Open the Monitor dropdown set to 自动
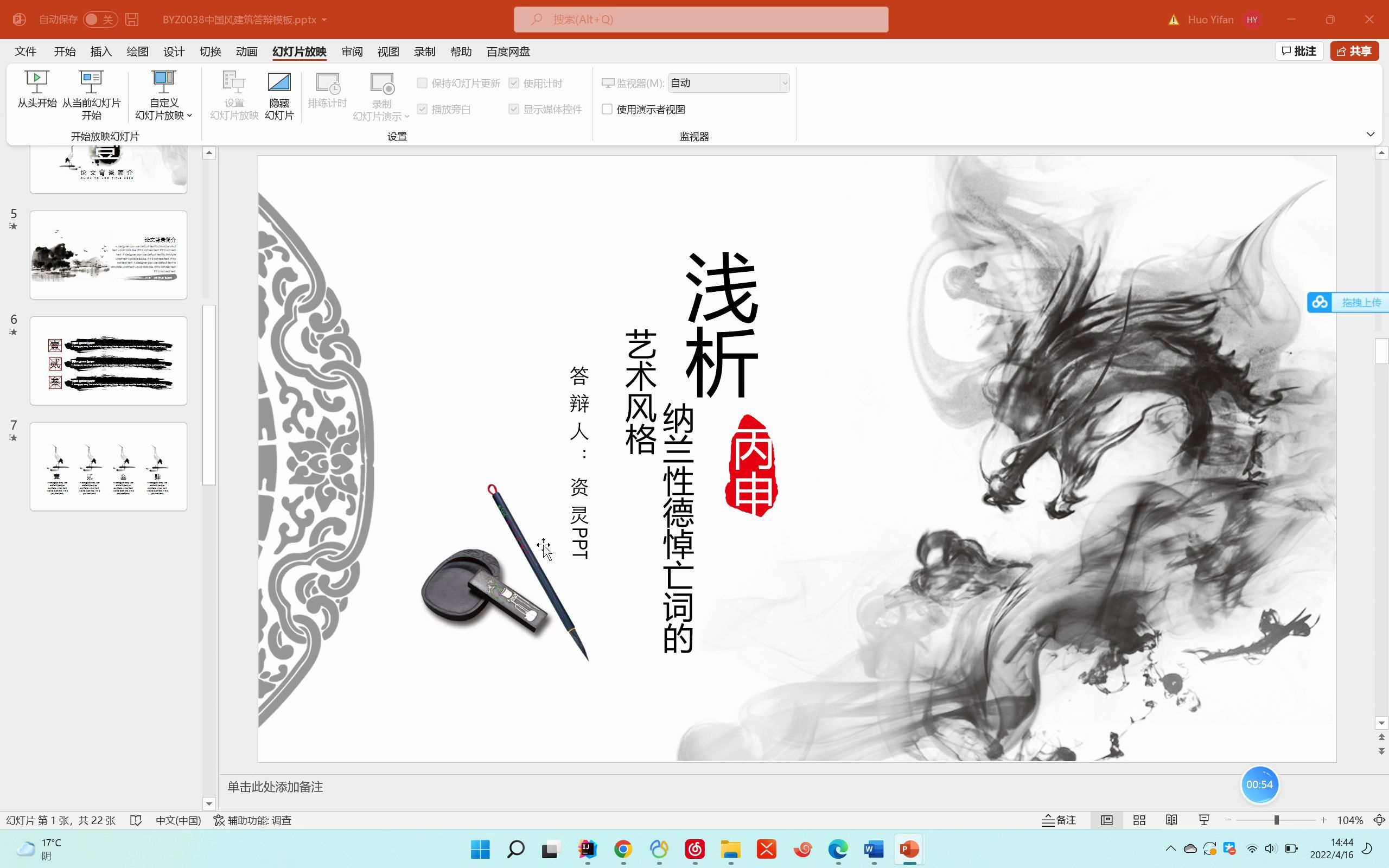1389x868 pixels. click(x=728, y=83)
